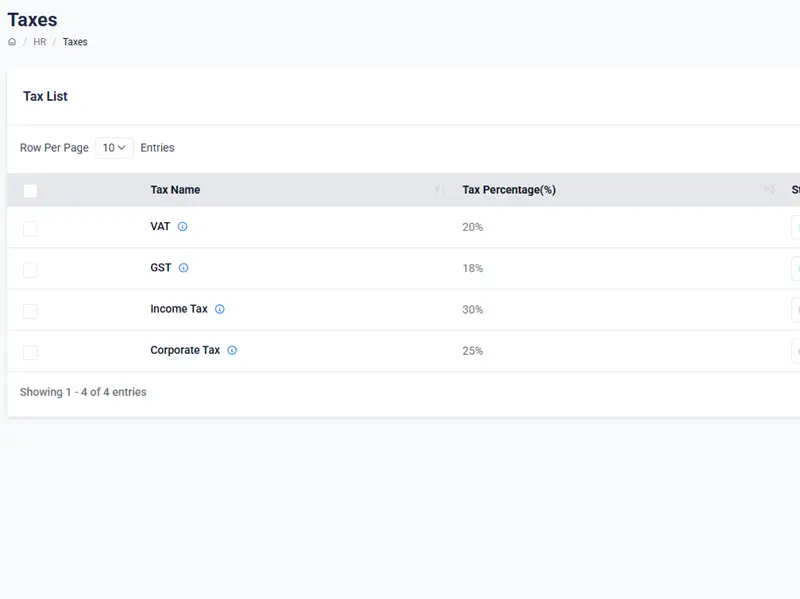
Task: Click the 30% tax percentage cell
Action: pyautogui.click(x=472, y=310)
